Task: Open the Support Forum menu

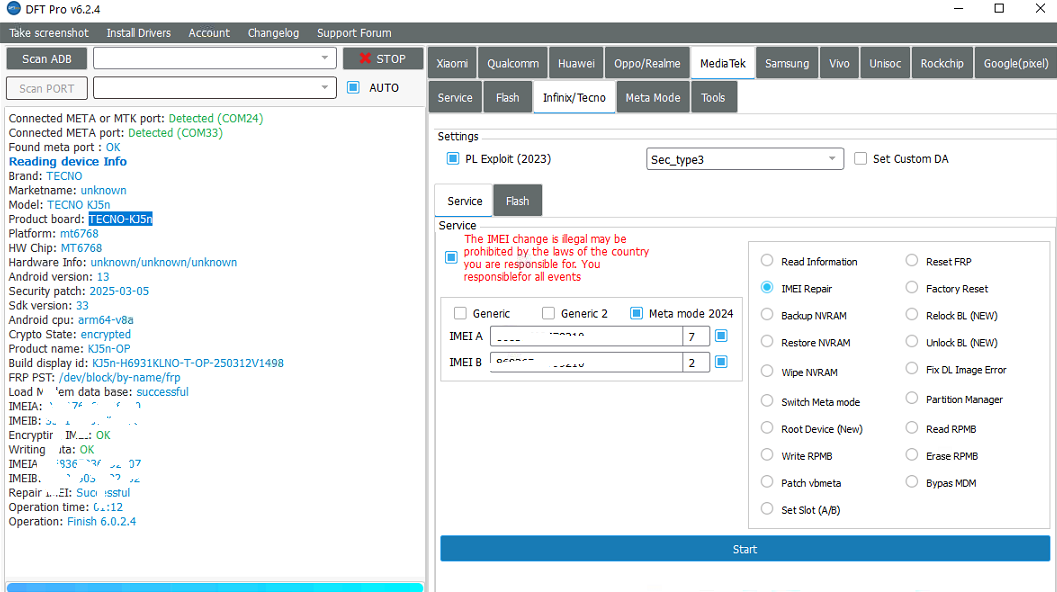Action: (x=354, y=33)
